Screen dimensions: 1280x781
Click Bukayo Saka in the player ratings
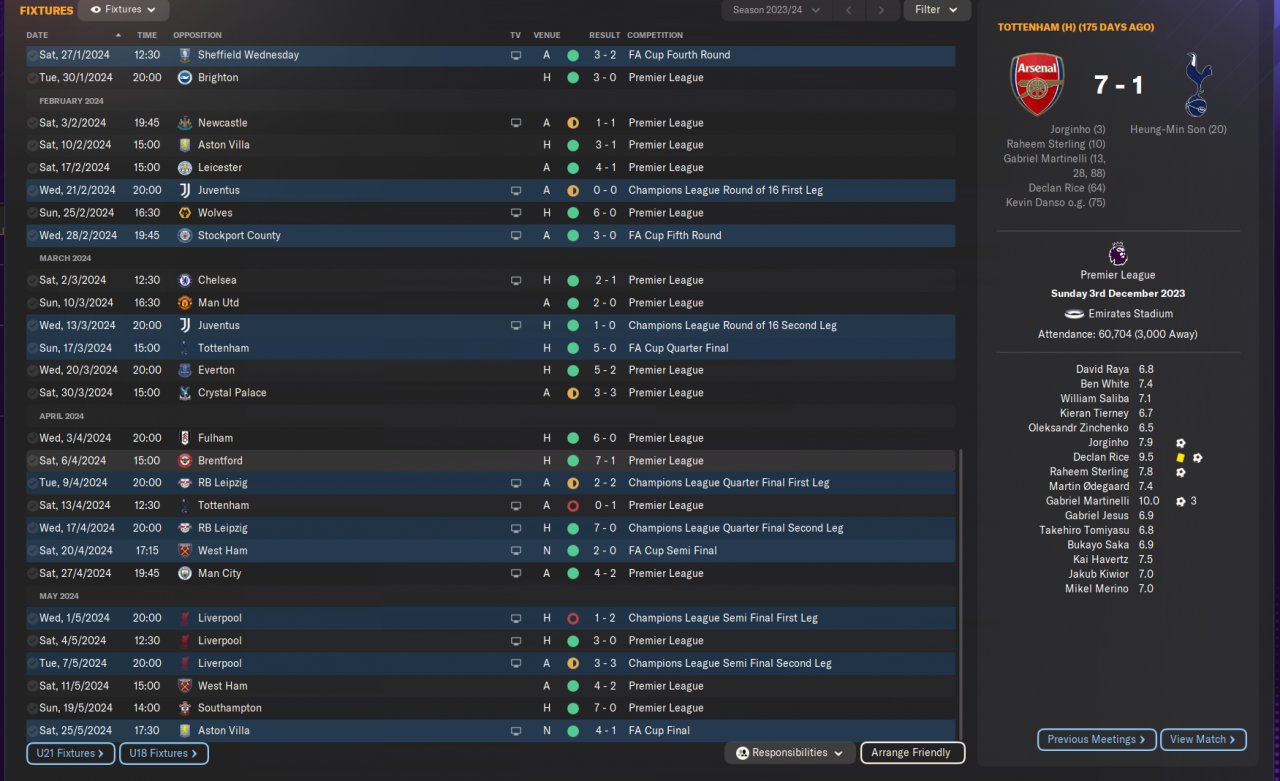pos(1098,545)
